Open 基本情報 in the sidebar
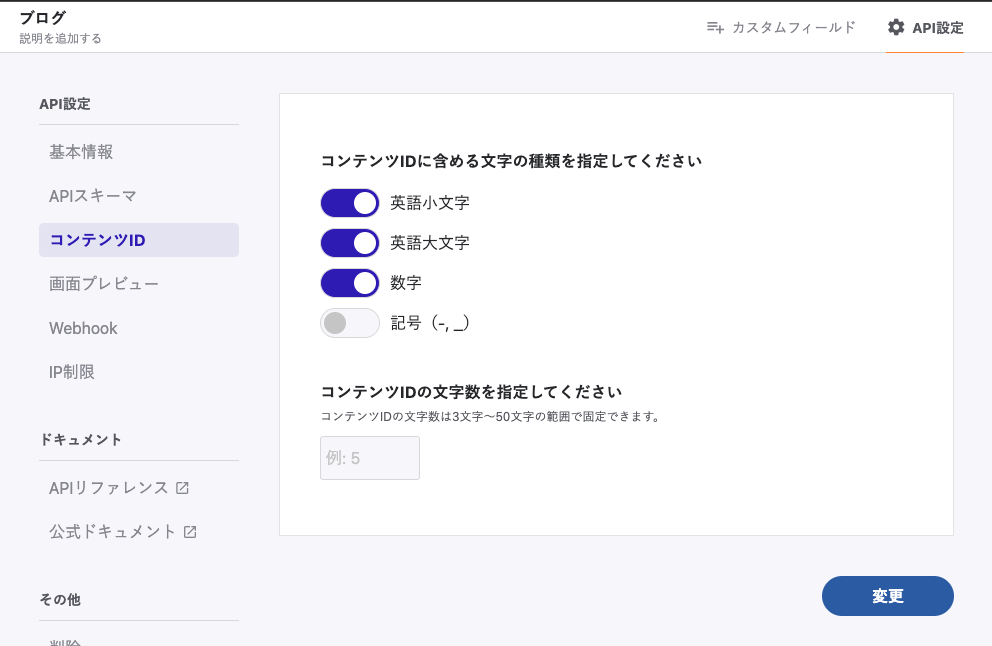Image resolution: width=992 pixels, height=646 pixels. [81, 152]
